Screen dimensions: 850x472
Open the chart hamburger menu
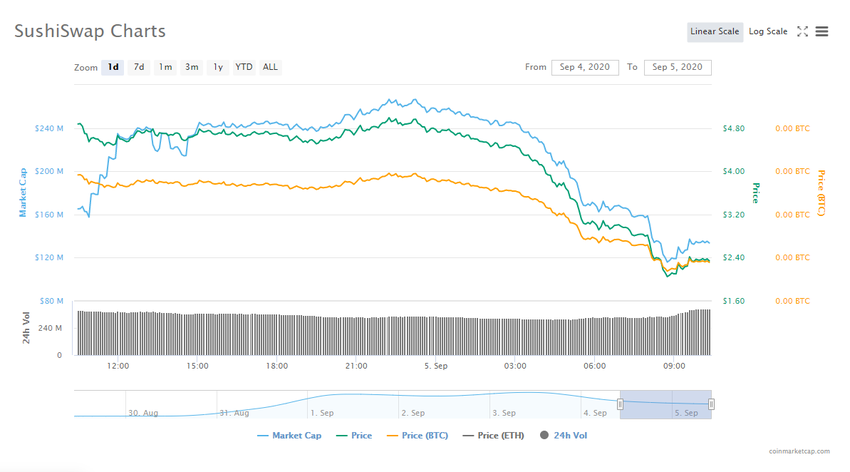pyautogui.click(x=822, y=31)
